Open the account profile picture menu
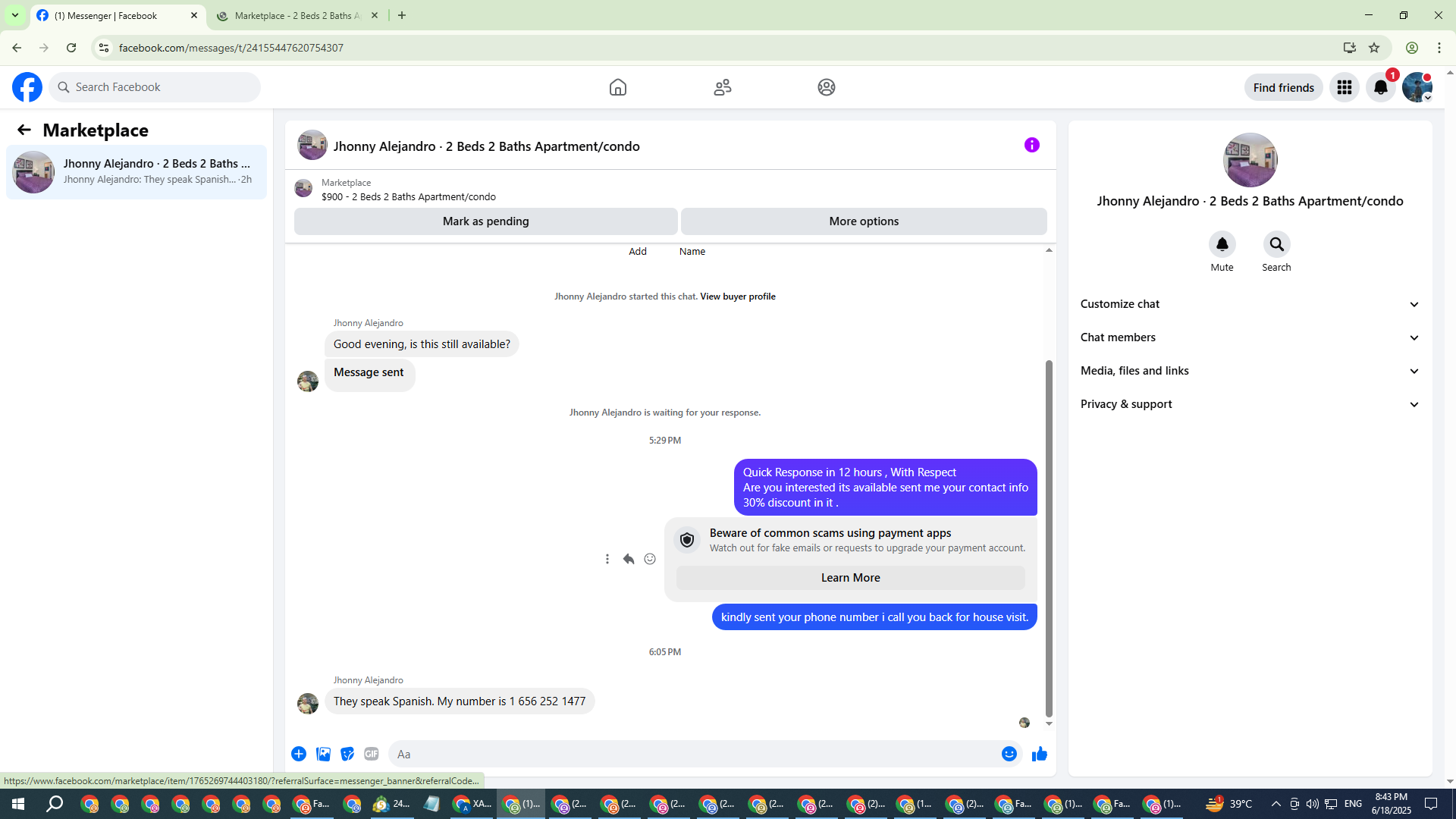 click(x=1417, y=87)
